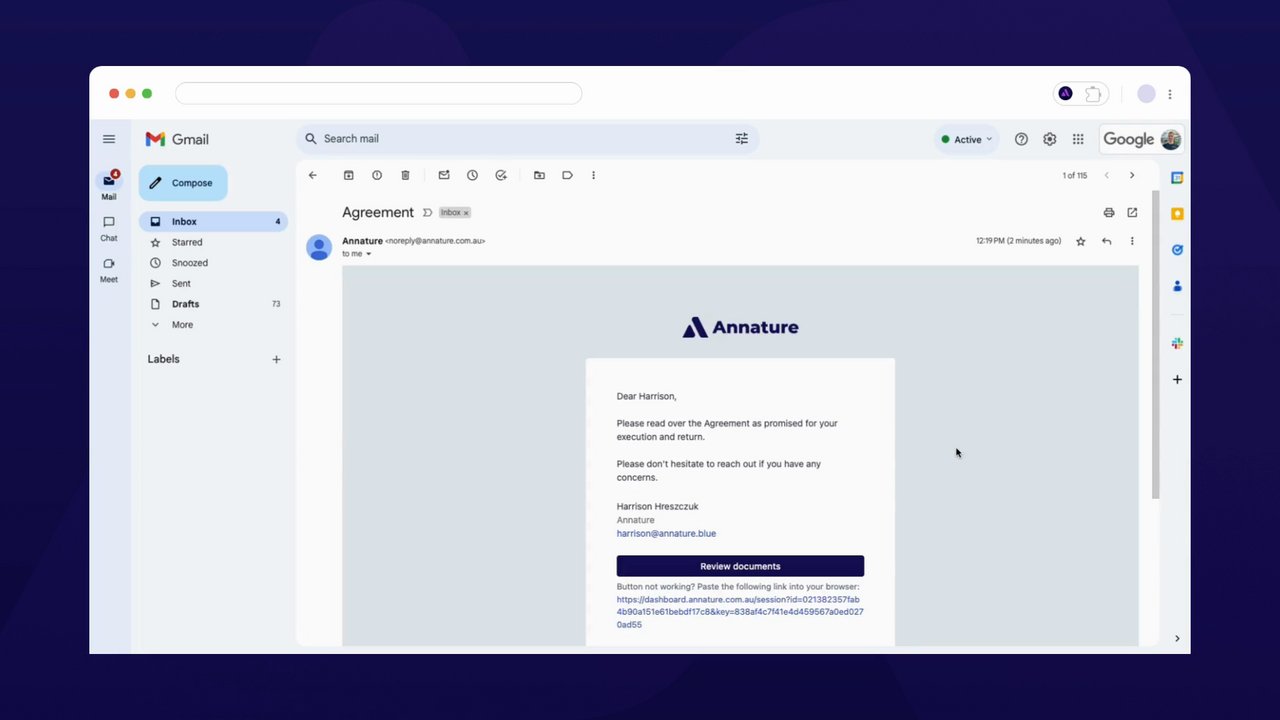Open the Mail section in left rail
Image resolution: width=1280 pixels, height=720 pixels.
109,184
